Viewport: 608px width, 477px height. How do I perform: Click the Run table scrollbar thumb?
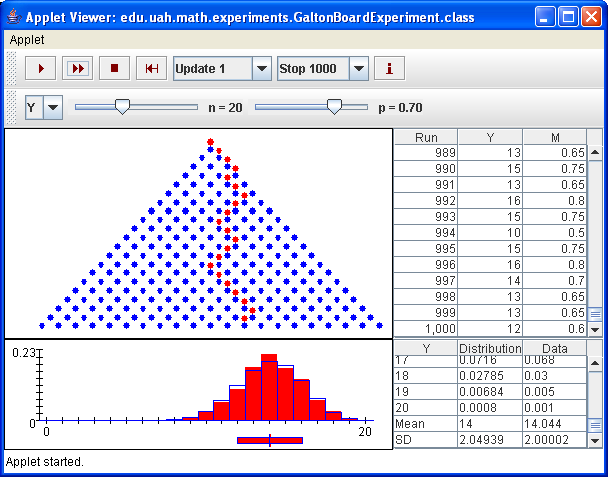pos(595,314)
